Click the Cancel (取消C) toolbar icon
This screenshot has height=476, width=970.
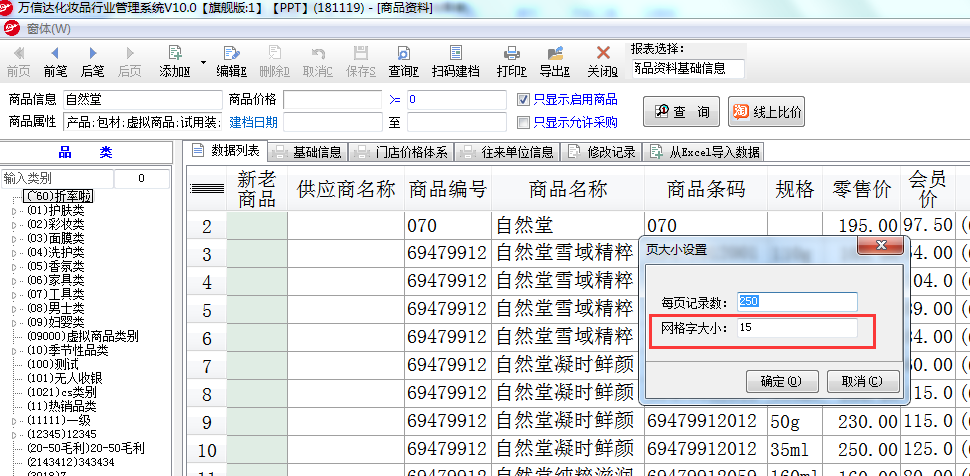point(317,62)
